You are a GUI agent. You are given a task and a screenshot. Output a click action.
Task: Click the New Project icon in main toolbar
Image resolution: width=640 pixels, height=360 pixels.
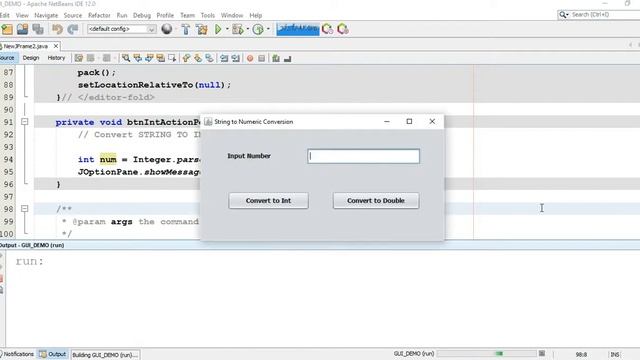[7, 29]
